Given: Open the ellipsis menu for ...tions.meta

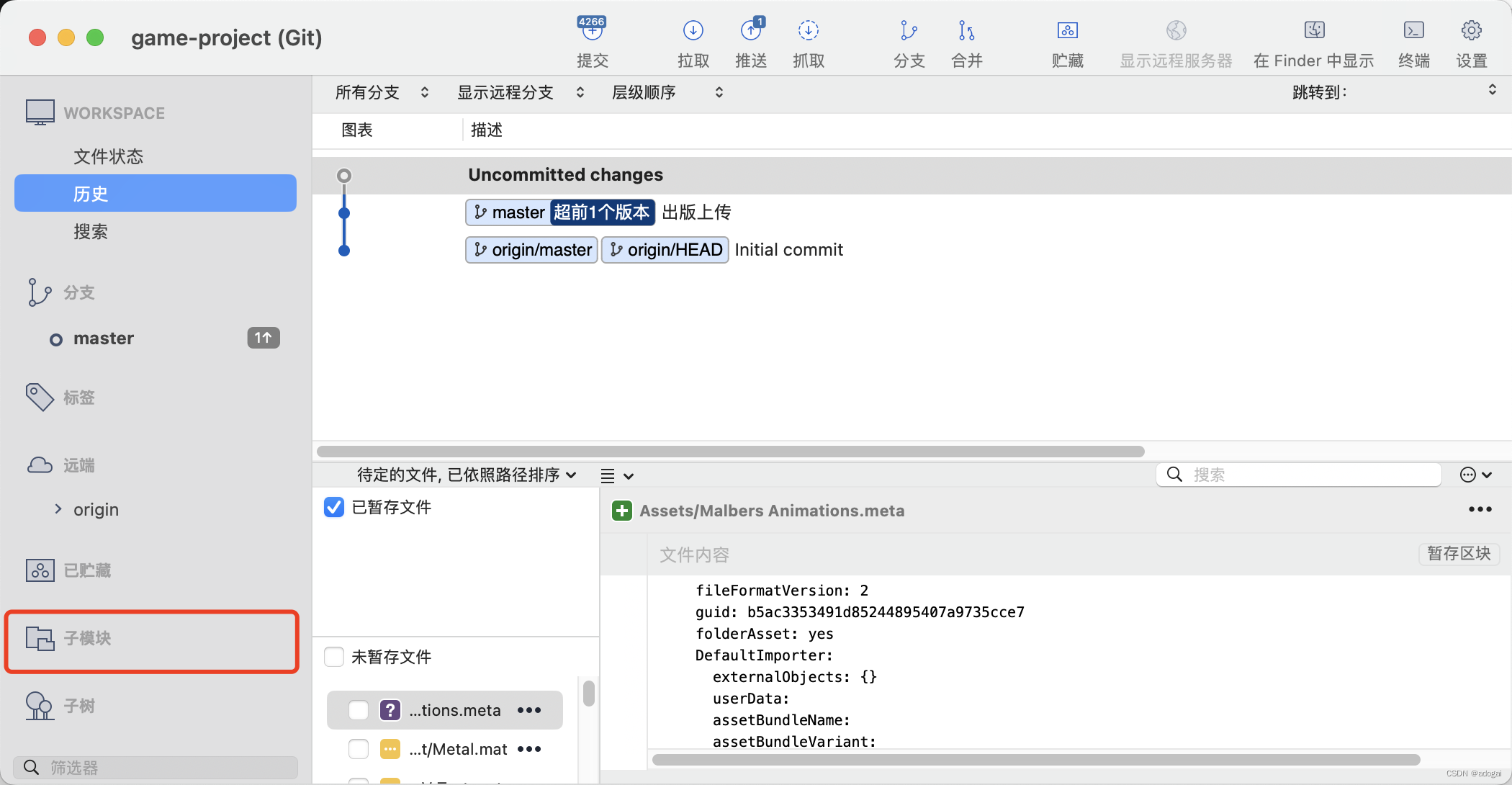Looking at the screenshot, I should pyautogui.click(x=529, y=710).
